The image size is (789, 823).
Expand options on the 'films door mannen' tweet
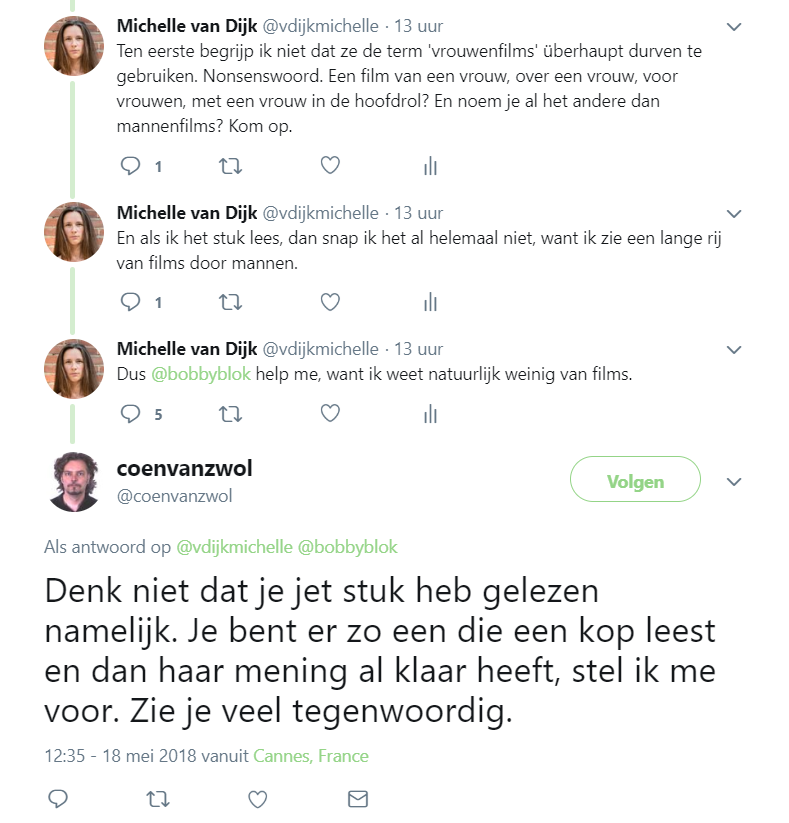[734, 214]
